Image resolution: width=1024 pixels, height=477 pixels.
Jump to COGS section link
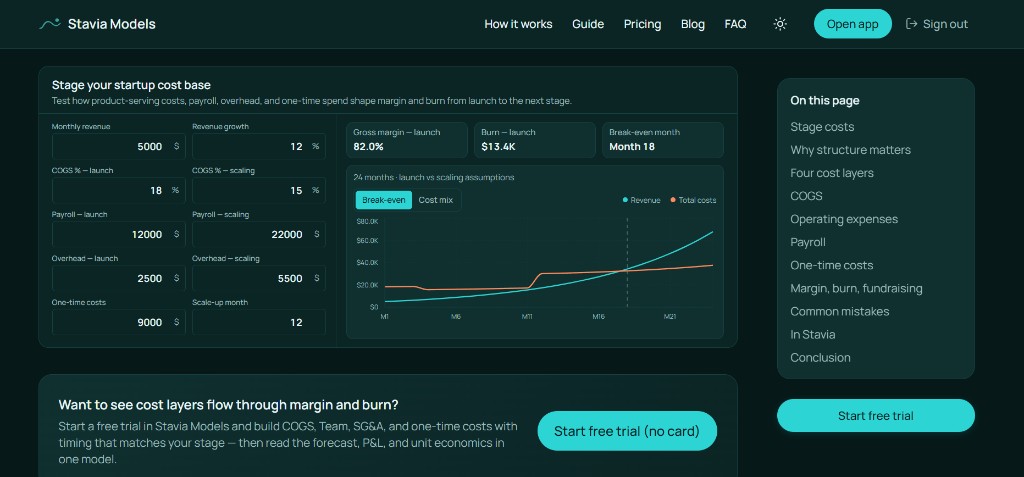tap(806, 196)
